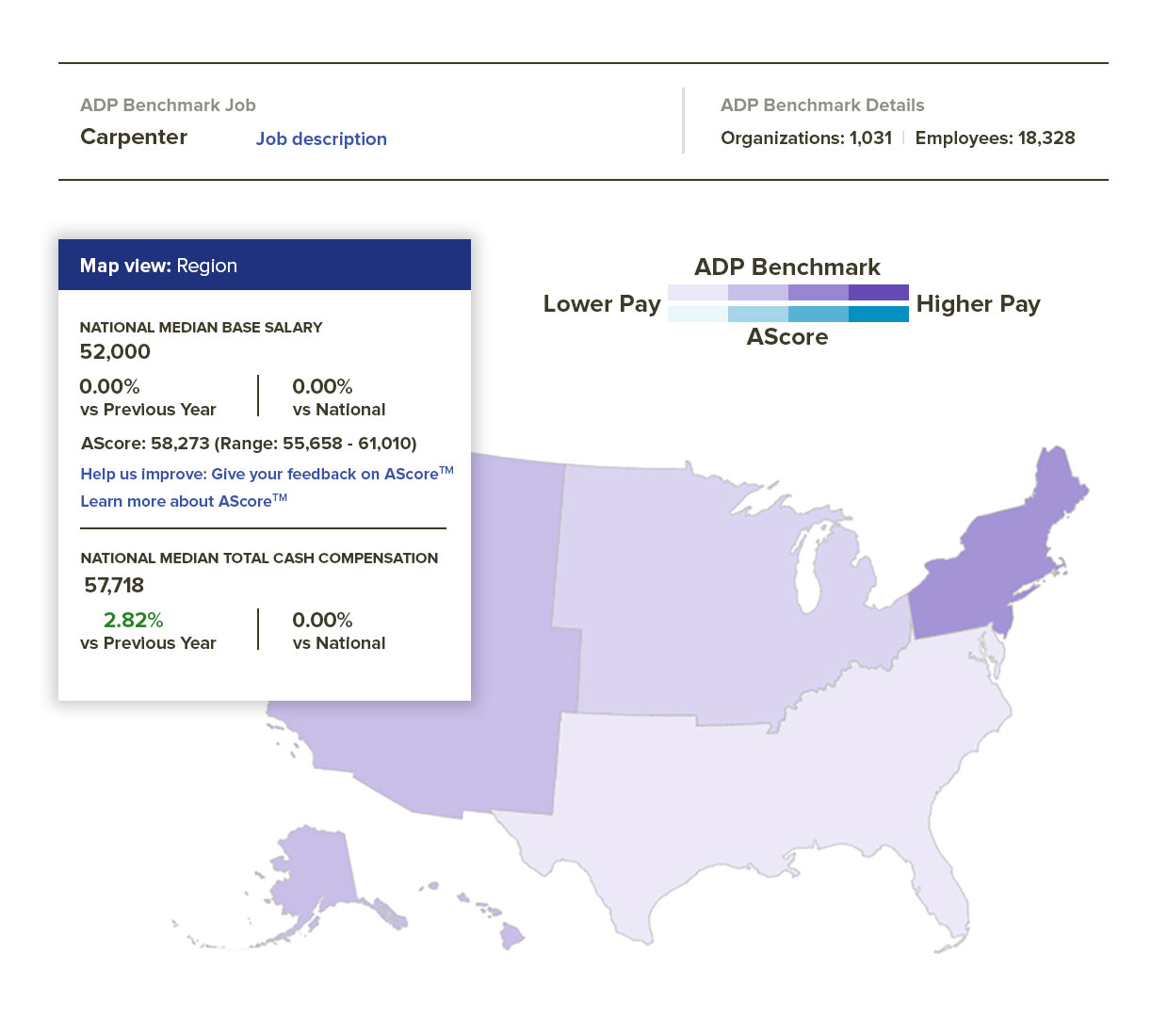Click the green 2.82% vs Previous Year value
This screenshot has height=1036, width=1168.
coord(133,620)
